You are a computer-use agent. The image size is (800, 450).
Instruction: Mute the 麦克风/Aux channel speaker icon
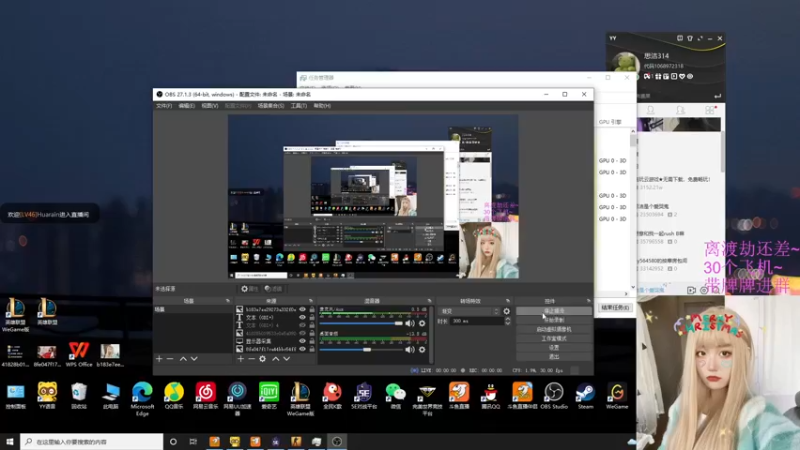[410, 323]
